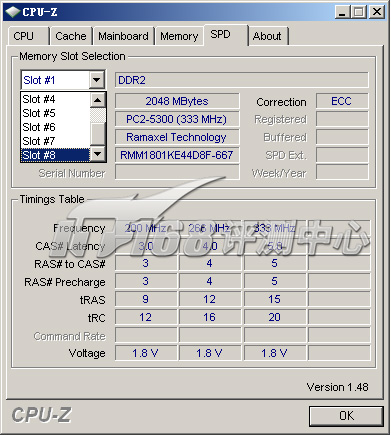Open the Mainboard tab
This screenshot has width=391, height=435.
(123, 36)
